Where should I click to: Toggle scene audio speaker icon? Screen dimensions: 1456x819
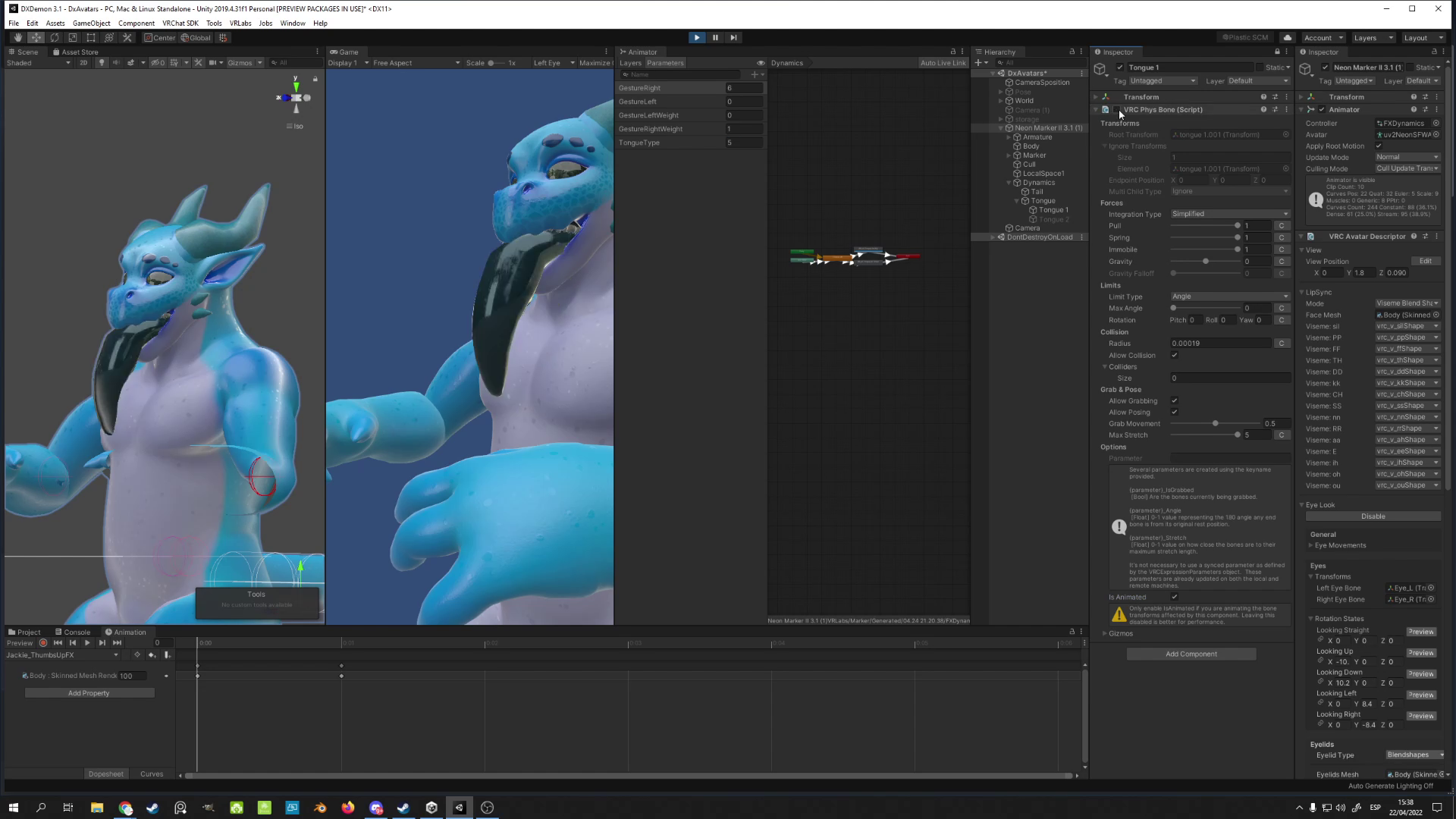(116, 63)
